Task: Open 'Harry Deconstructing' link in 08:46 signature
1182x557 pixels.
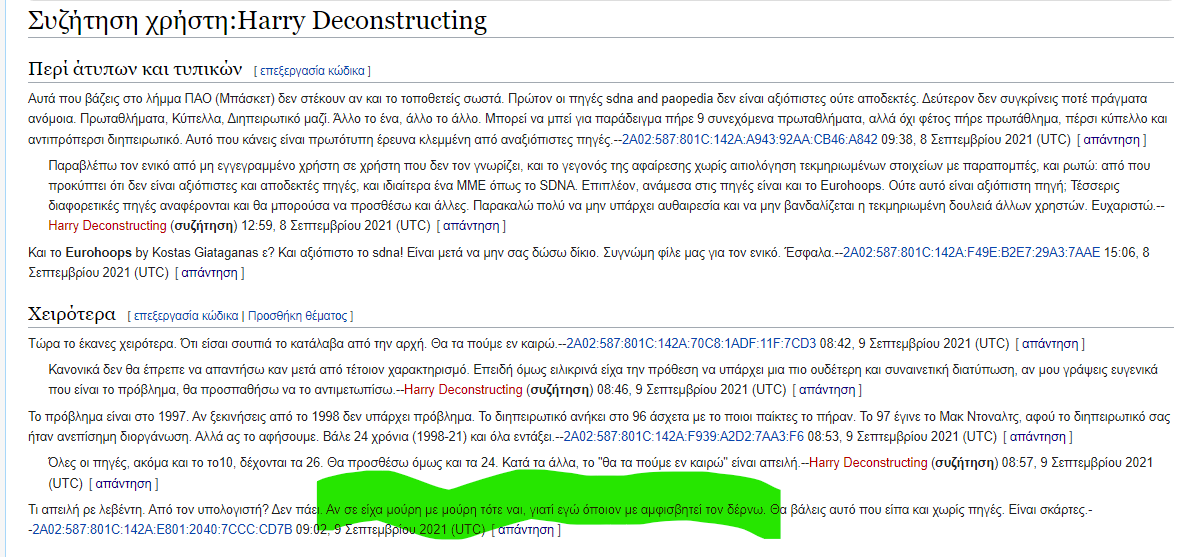Action: [464, 390]
